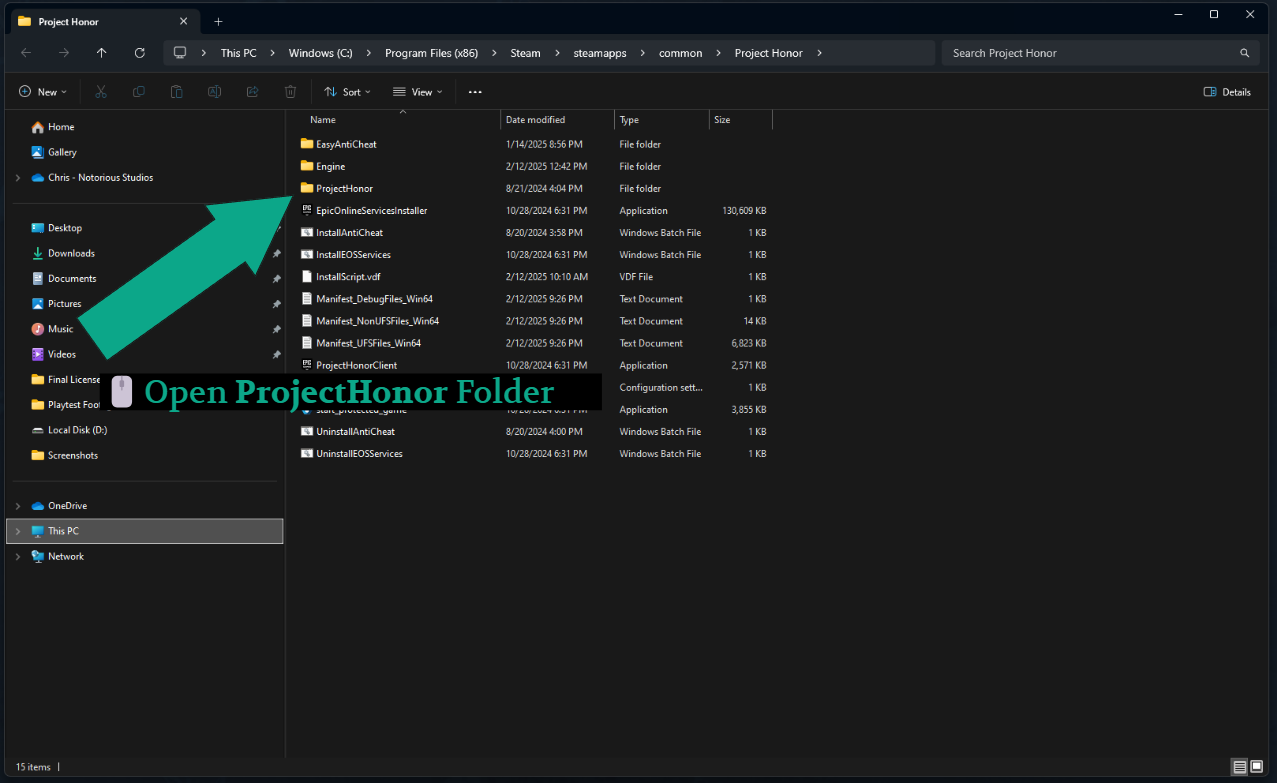Click the Program Files (x86) breadcrumb
The height and width of the screenshot is (783, 1277).
click(x=431, y=53)
